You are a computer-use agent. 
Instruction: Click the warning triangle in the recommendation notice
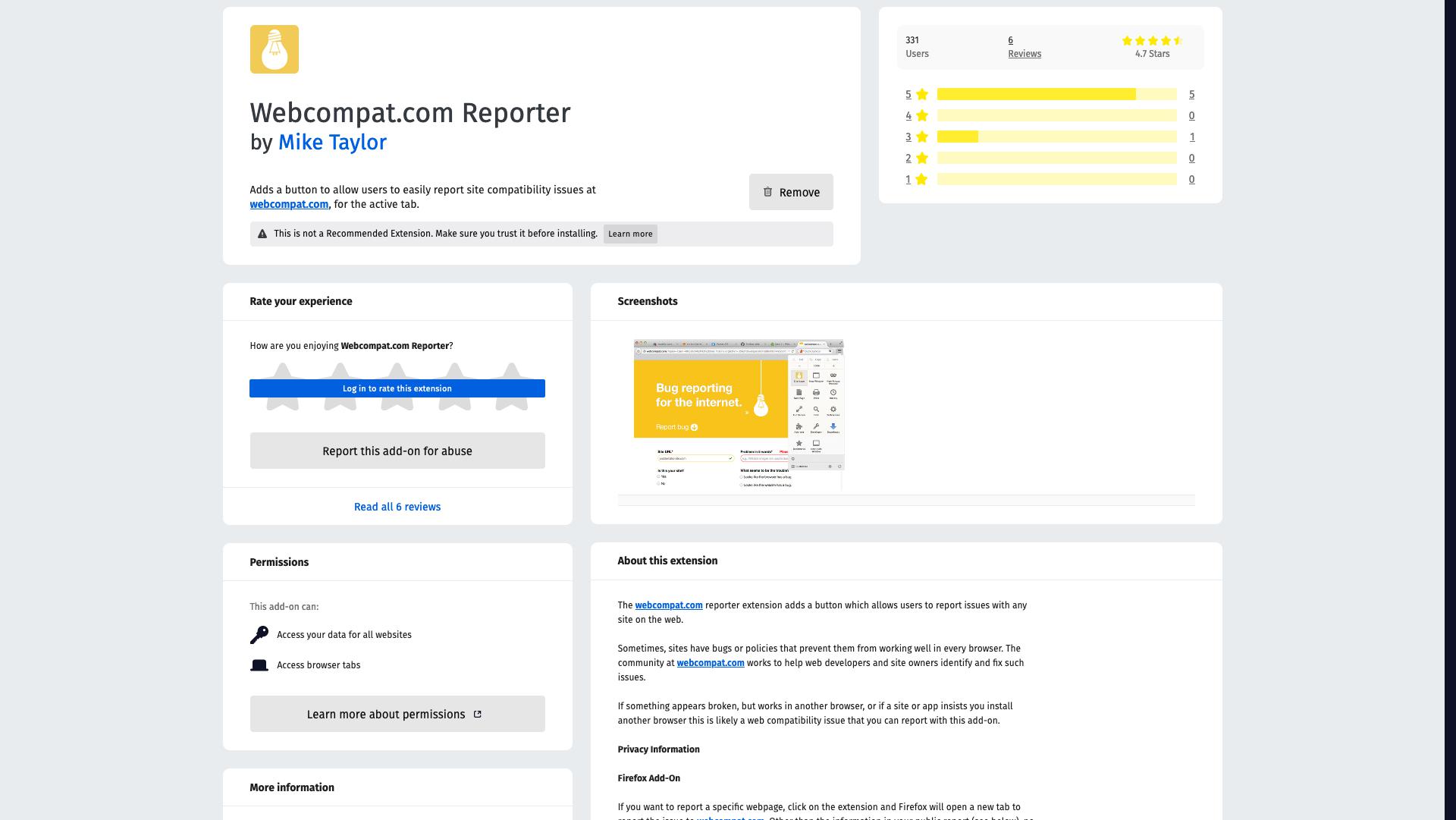[x=262, y=234]
